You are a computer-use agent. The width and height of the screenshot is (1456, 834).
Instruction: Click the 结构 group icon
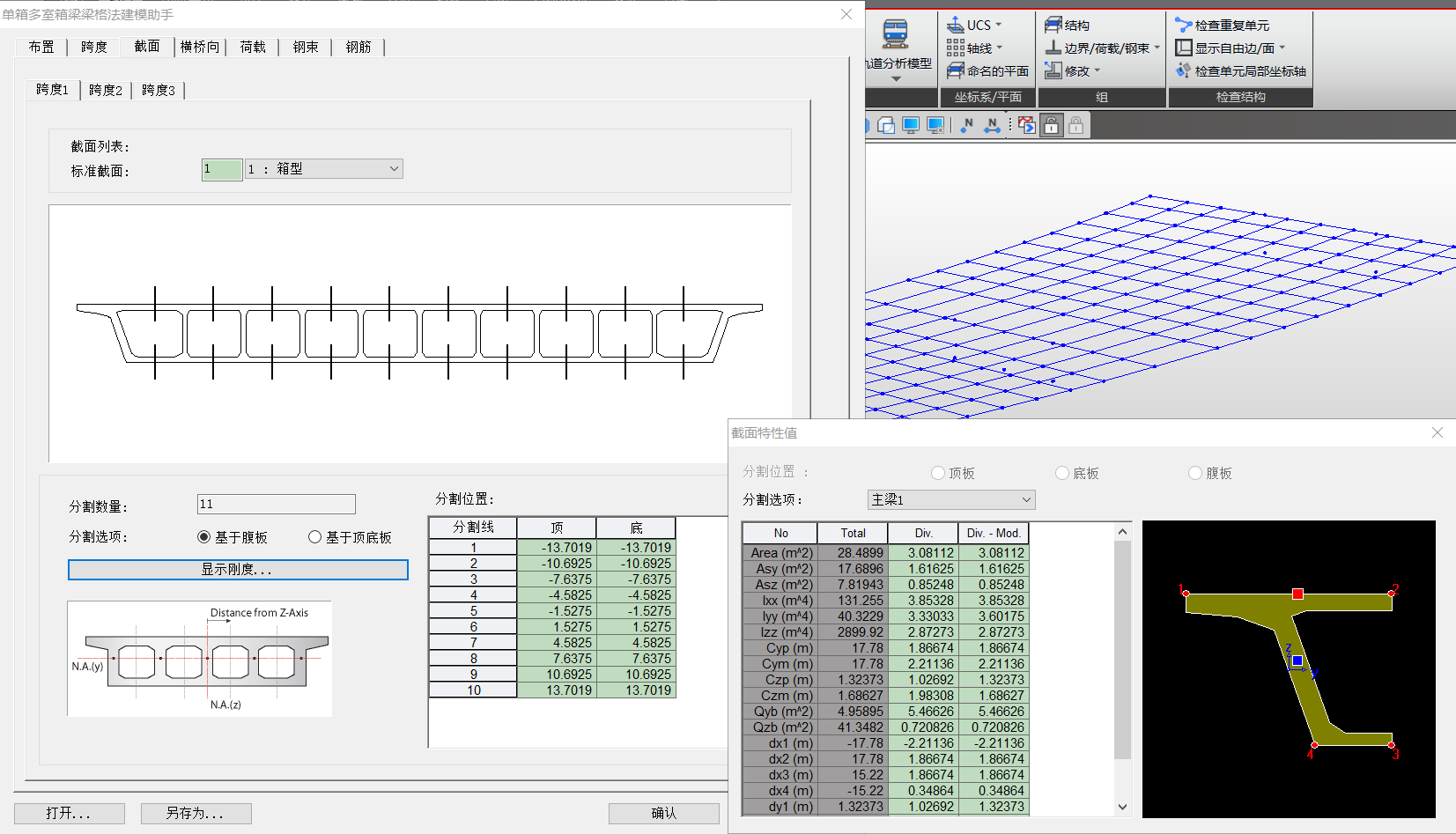coord(1053,25)
